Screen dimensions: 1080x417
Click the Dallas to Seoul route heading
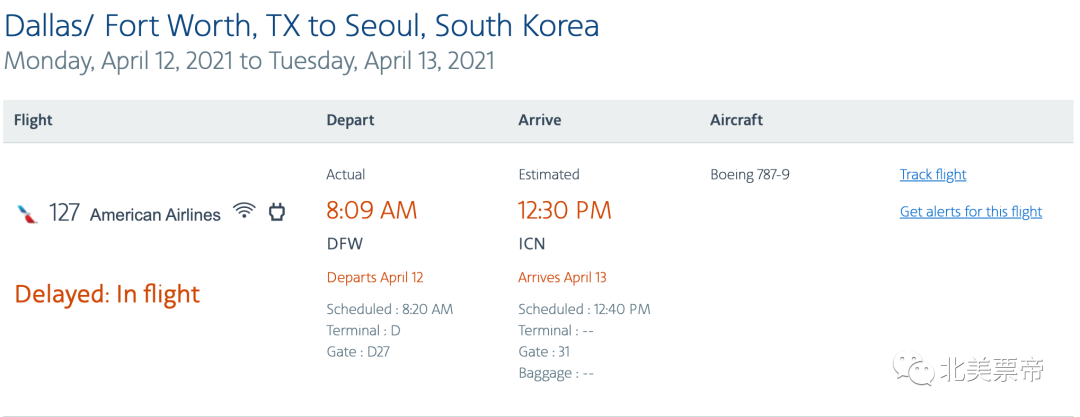302,26
